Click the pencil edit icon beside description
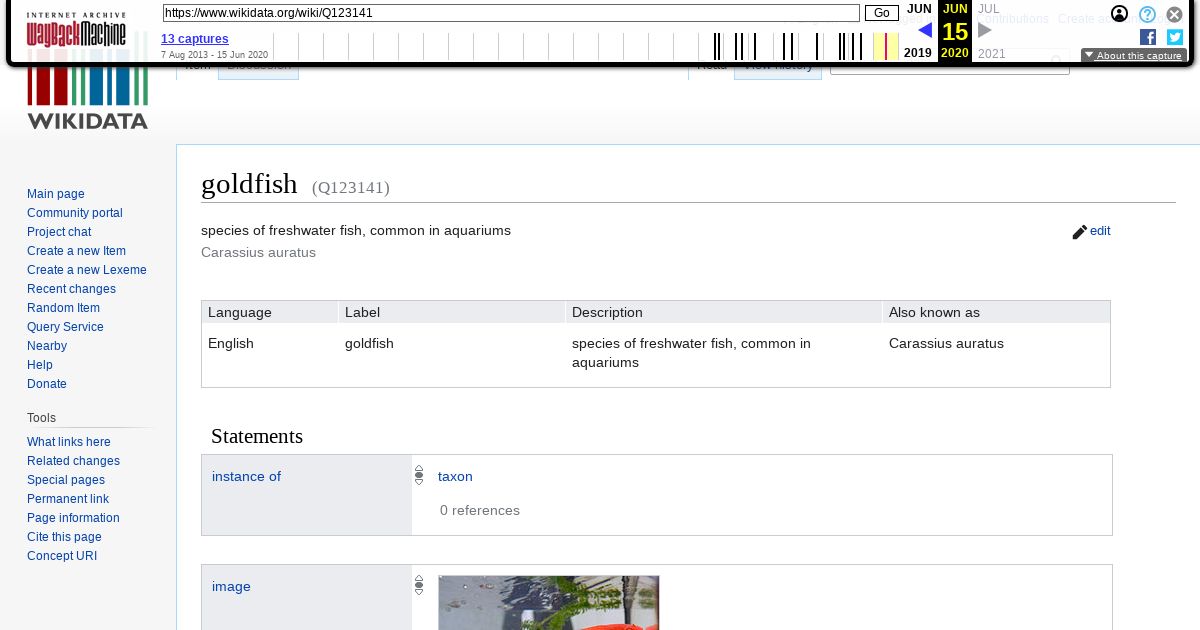 (1079, 232)
